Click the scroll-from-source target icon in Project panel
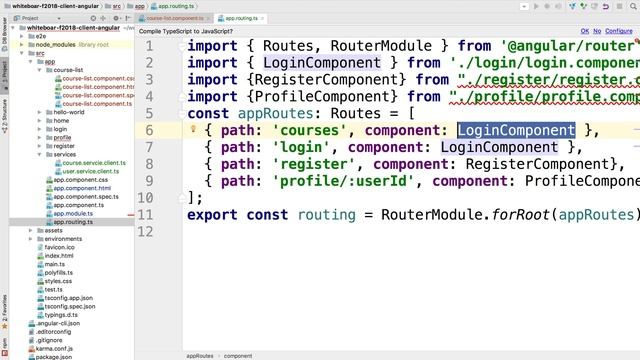The width and height of the screenshot is (640, 360). [x=93, y=18]
